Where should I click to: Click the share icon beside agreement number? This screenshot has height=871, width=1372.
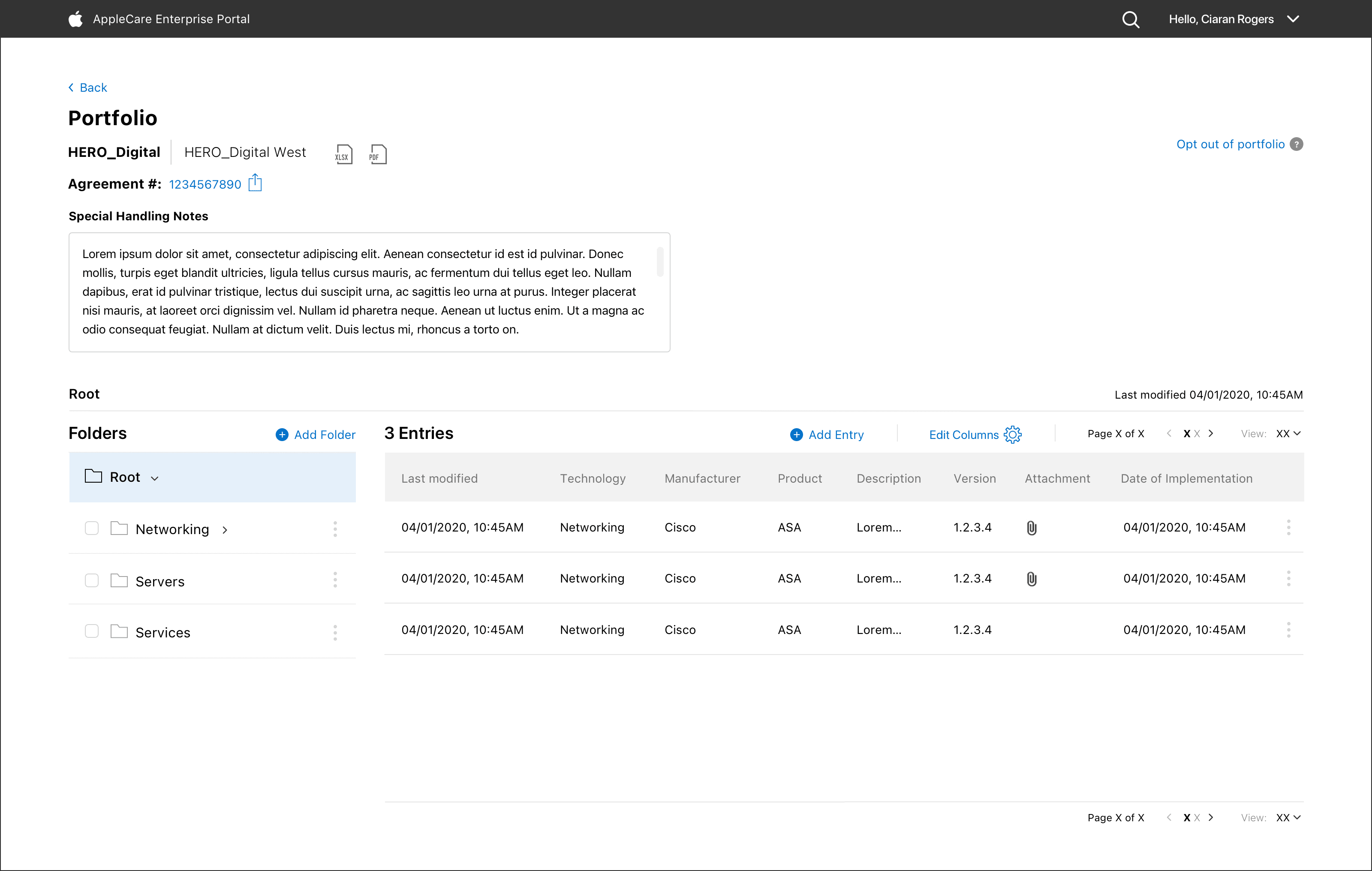coord(255,183)
